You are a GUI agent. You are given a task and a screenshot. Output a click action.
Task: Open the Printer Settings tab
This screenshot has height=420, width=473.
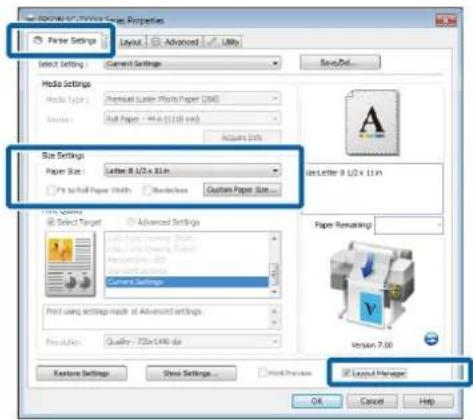click(68, 41)
